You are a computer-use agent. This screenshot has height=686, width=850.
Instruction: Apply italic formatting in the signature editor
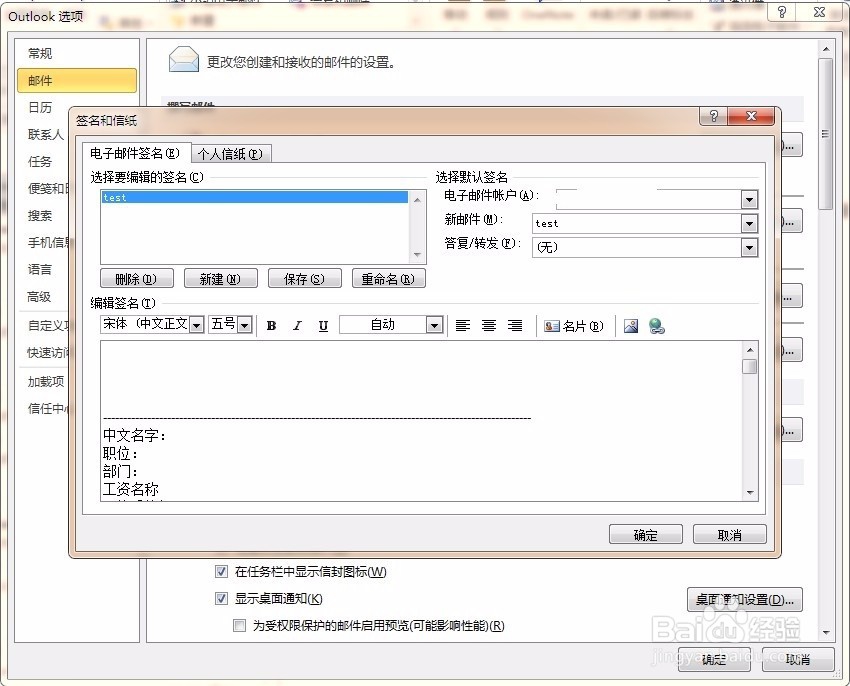pyautogui.click(x=297, y=325)
